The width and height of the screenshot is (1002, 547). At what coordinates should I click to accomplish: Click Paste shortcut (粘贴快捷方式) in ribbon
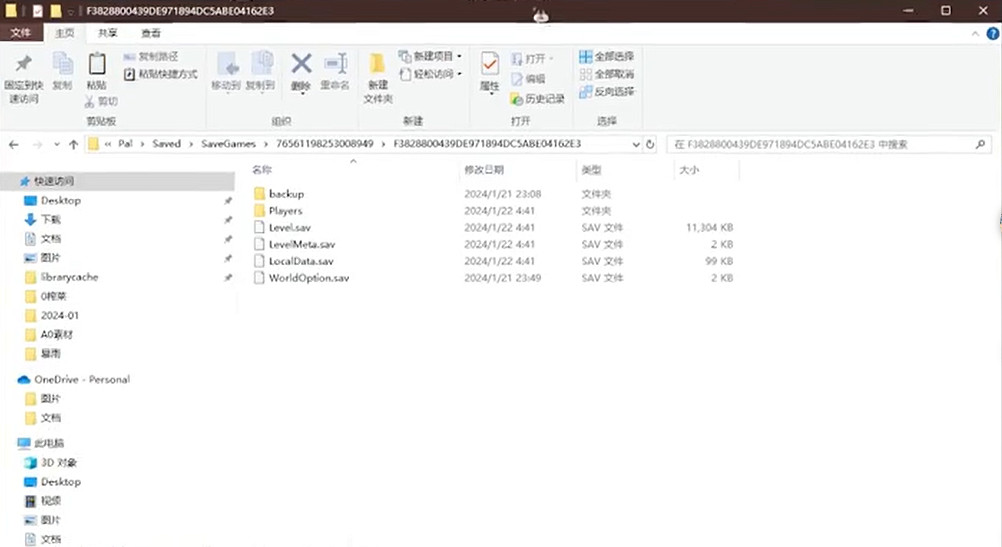click(x=160, y=74)
